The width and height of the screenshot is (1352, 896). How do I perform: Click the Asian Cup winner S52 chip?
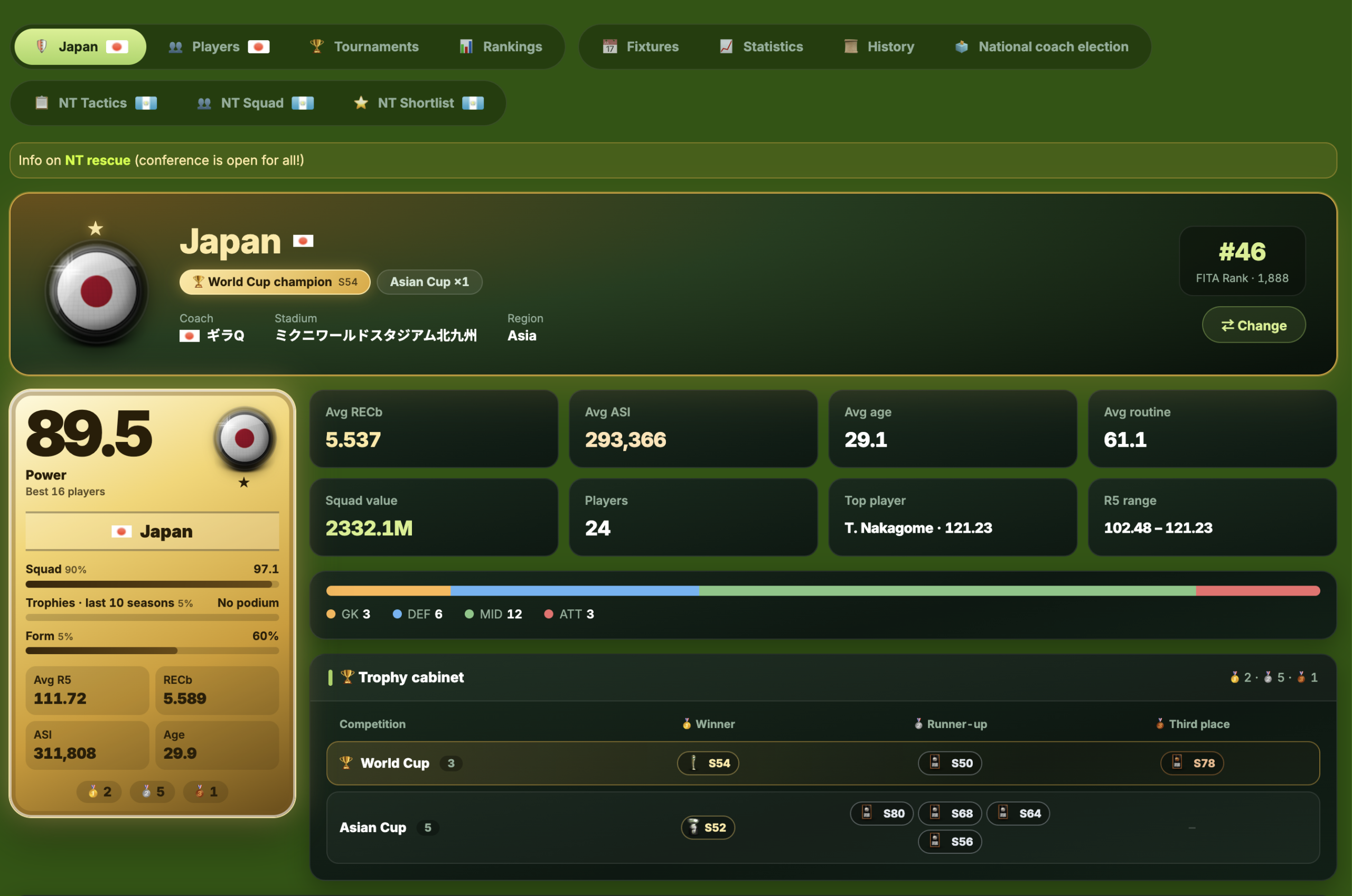tap(708, 827)
